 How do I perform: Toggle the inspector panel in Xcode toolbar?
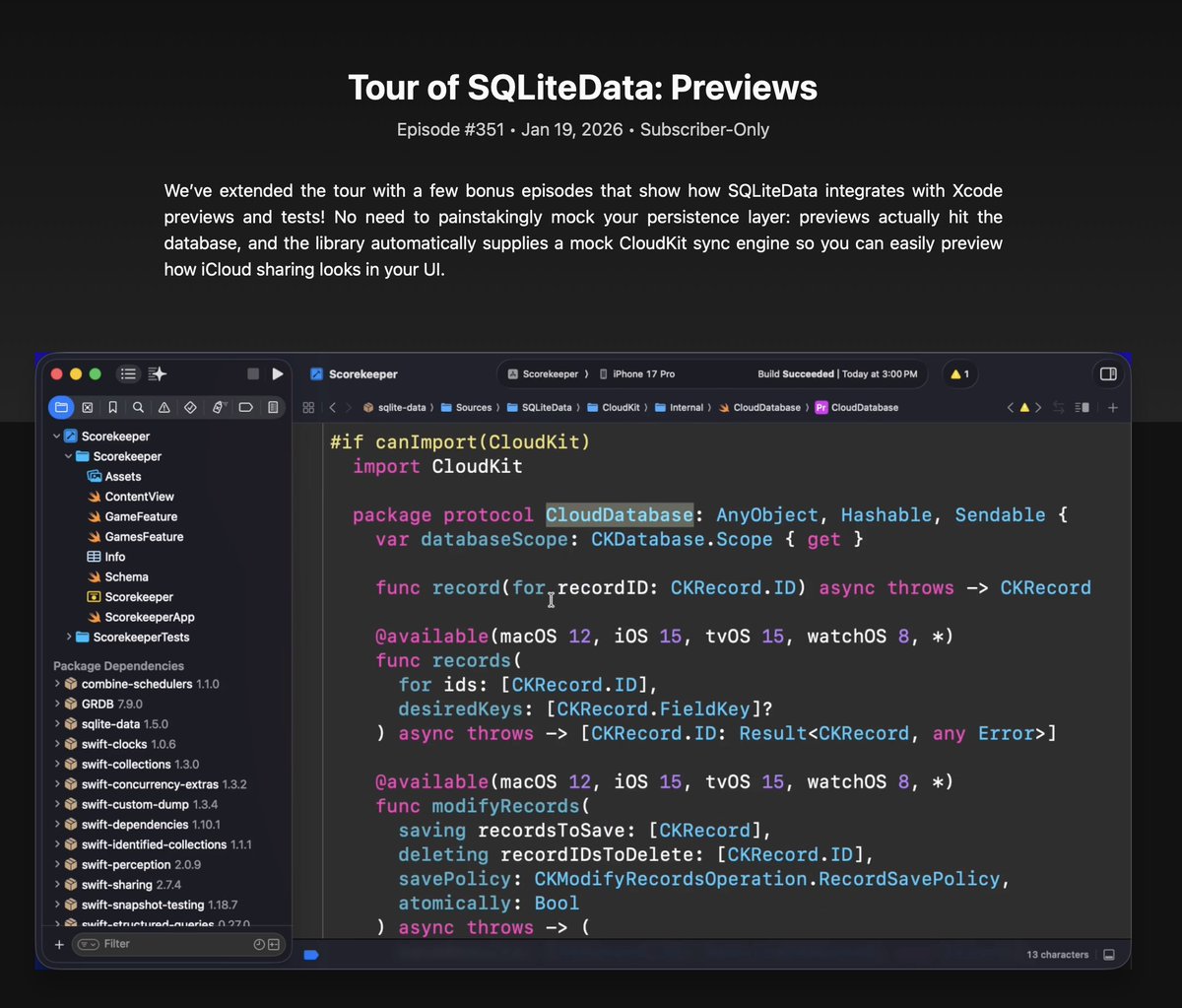click(x=1108, y=374)
